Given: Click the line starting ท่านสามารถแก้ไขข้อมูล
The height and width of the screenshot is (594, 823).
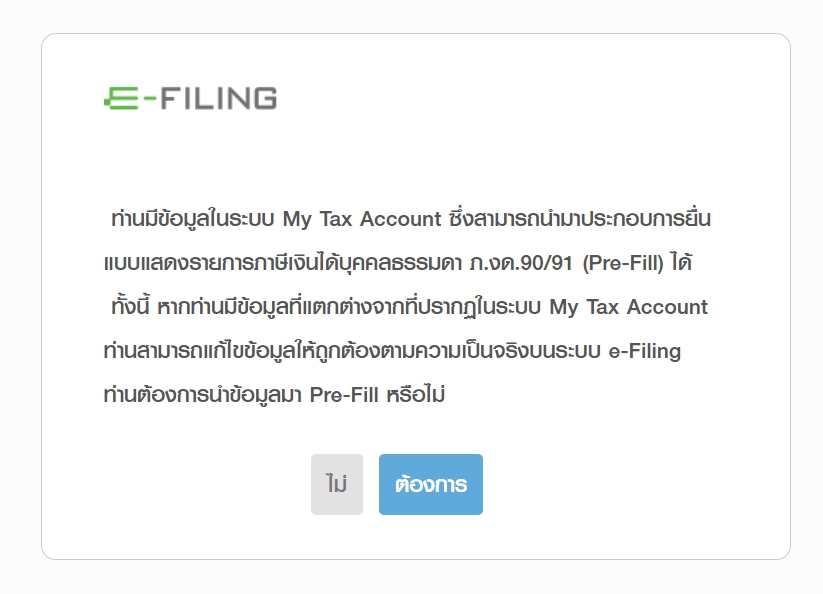Looking at the screenshot, I should pyautogui.click(x=392, y=351).
